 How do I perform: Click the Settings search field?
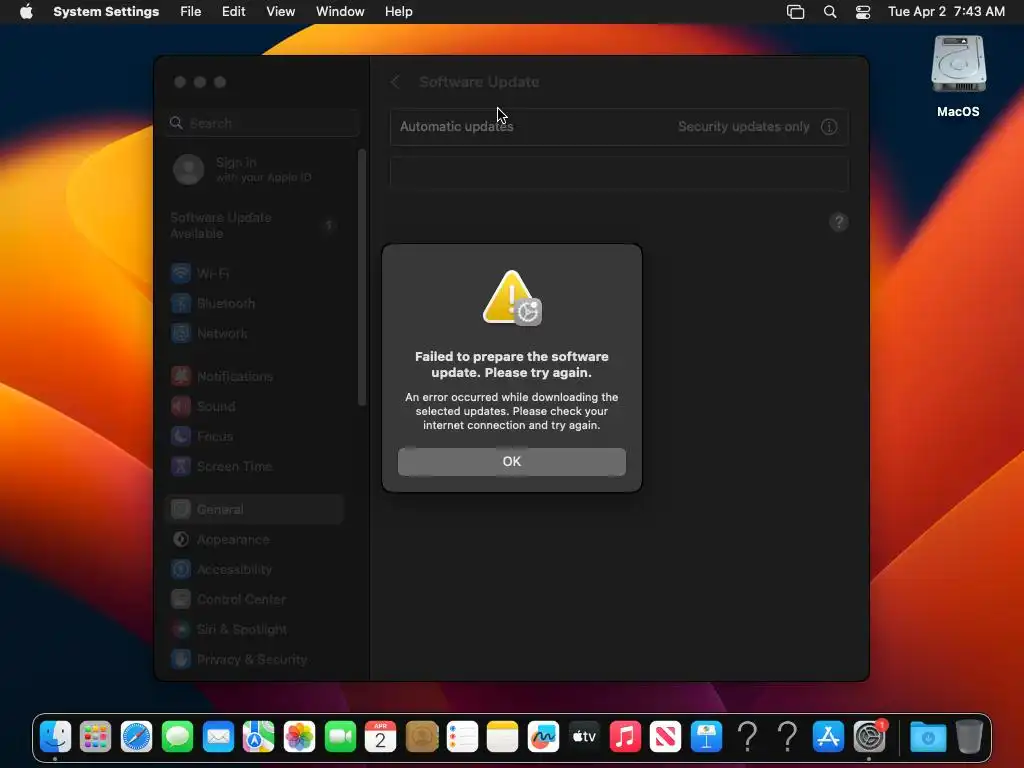tap(263, 123)
